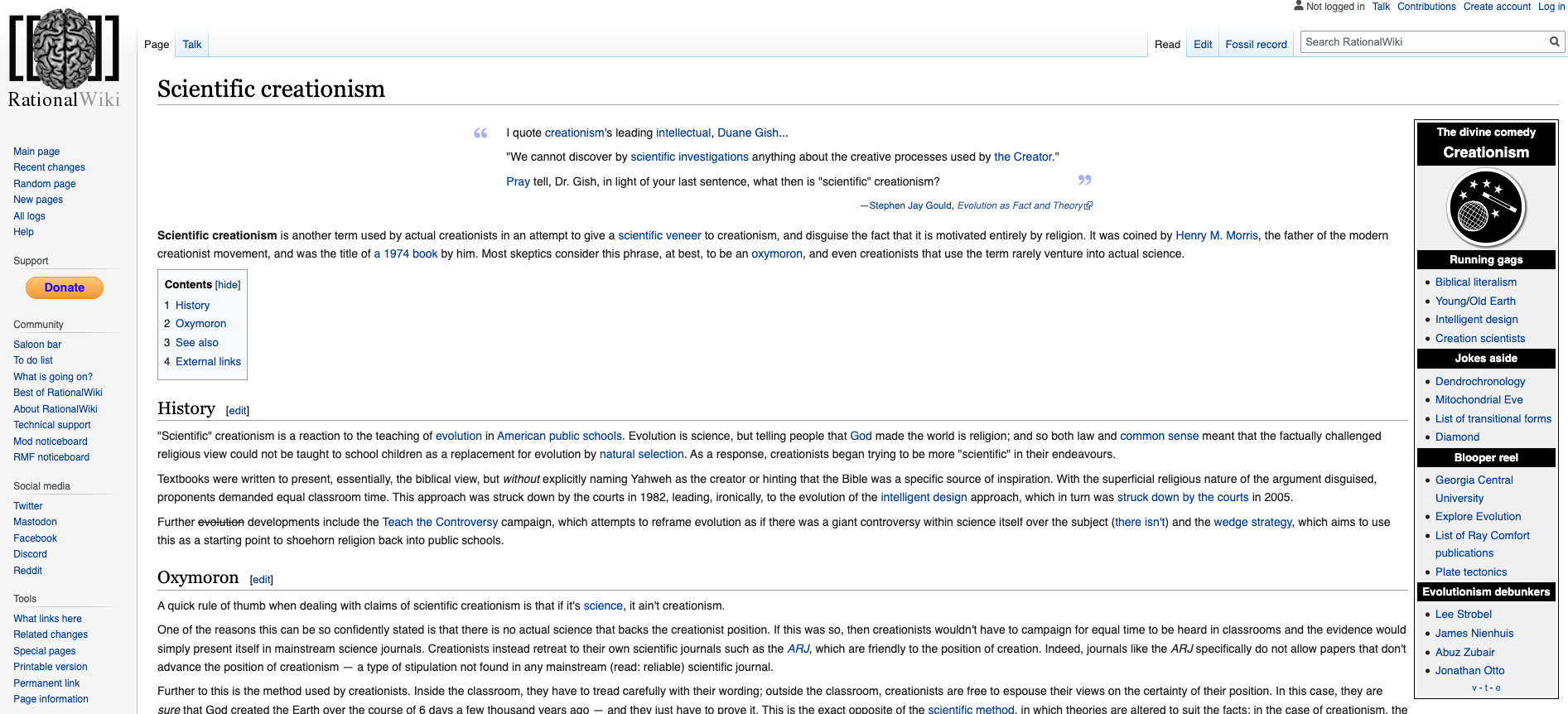Hide the Contents table
Image resolution: width=1568 pixels, height=714 pixels.
pyautogui.click(x=228, y=285)
